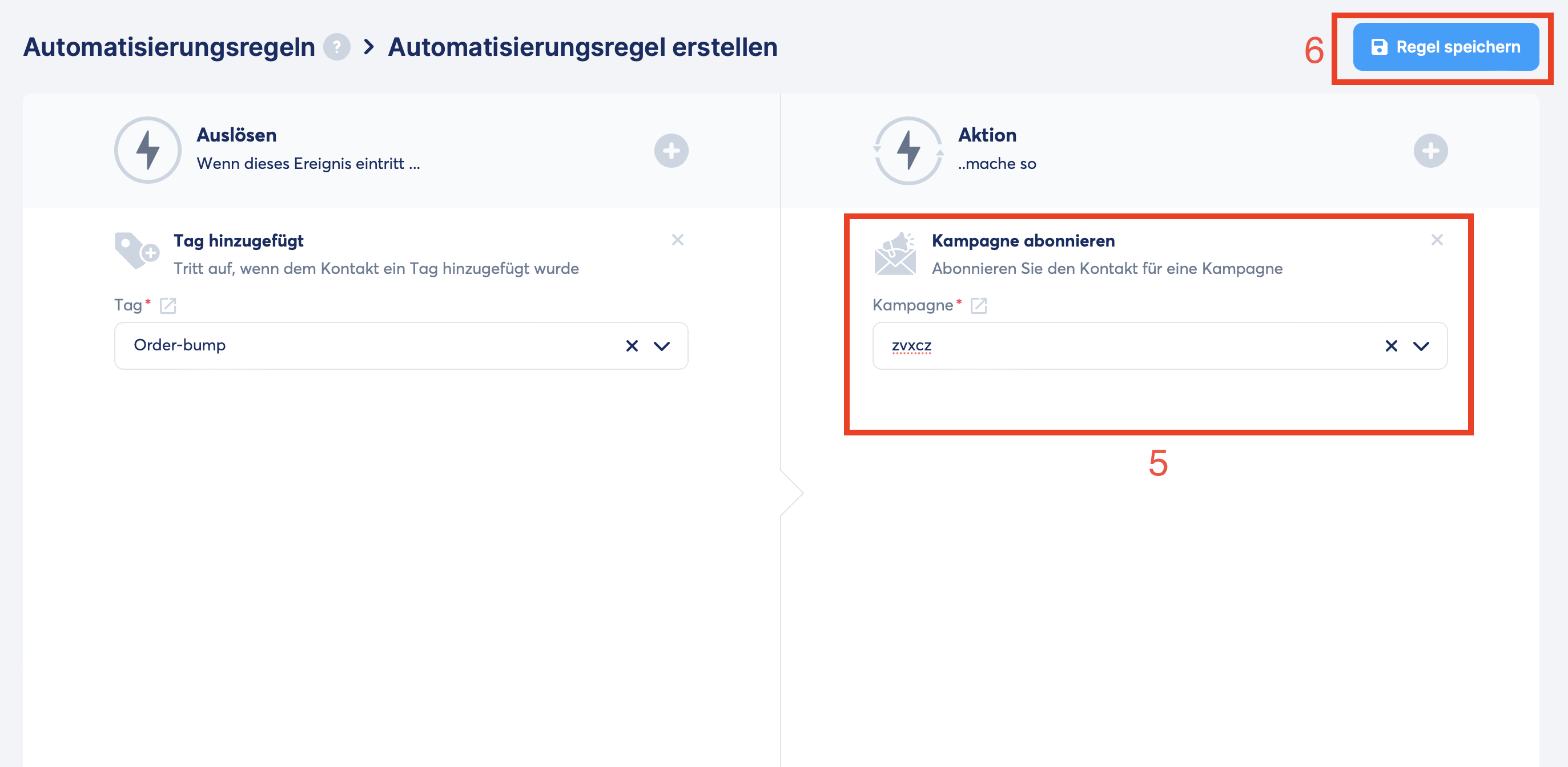1568x767 pixels.
Task: Click the Kampagne abonnieren envelope icon
Action: click(894, 253)
